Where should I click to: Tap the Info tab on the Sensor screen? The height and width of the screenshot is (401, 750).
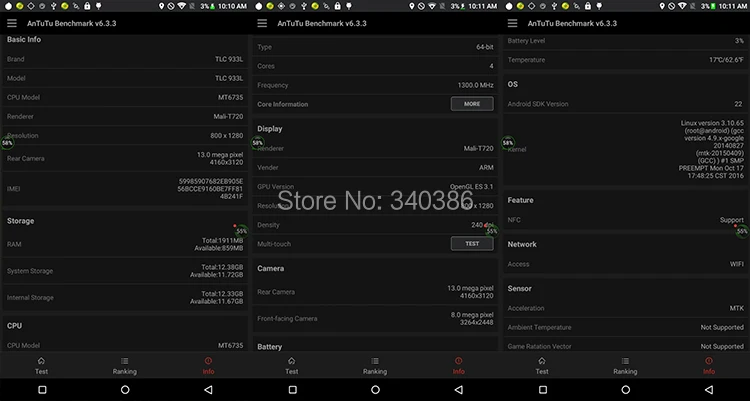tap(708, 366)
